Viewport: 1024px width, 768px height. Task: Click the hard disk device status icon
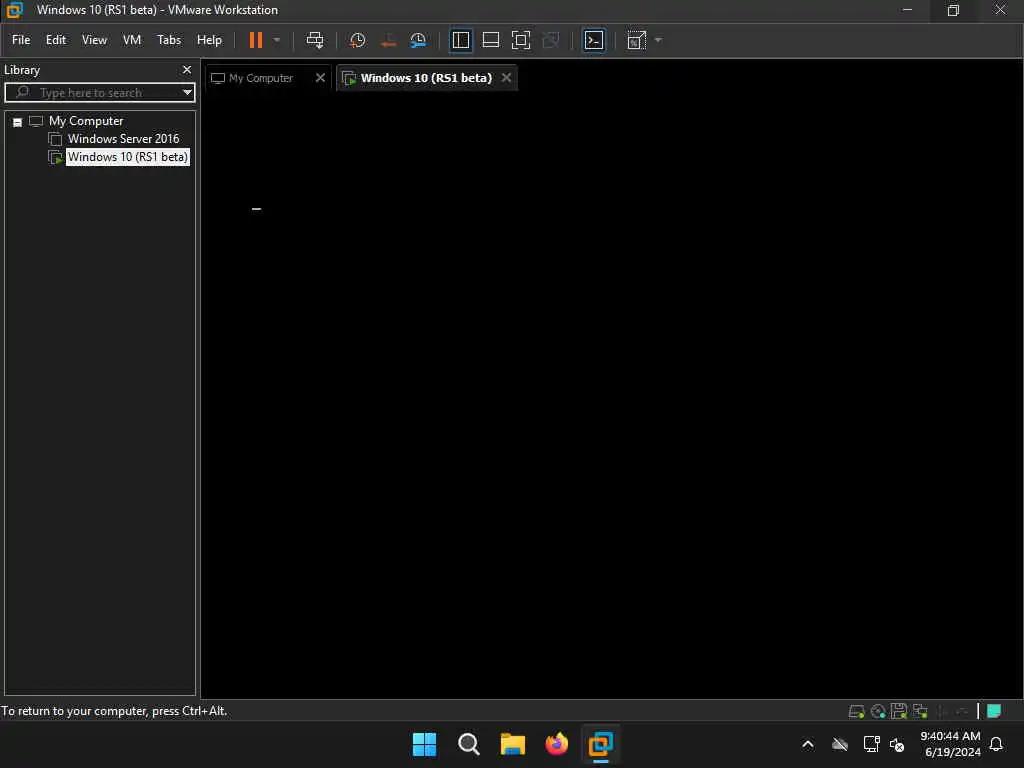coord(856,711)
